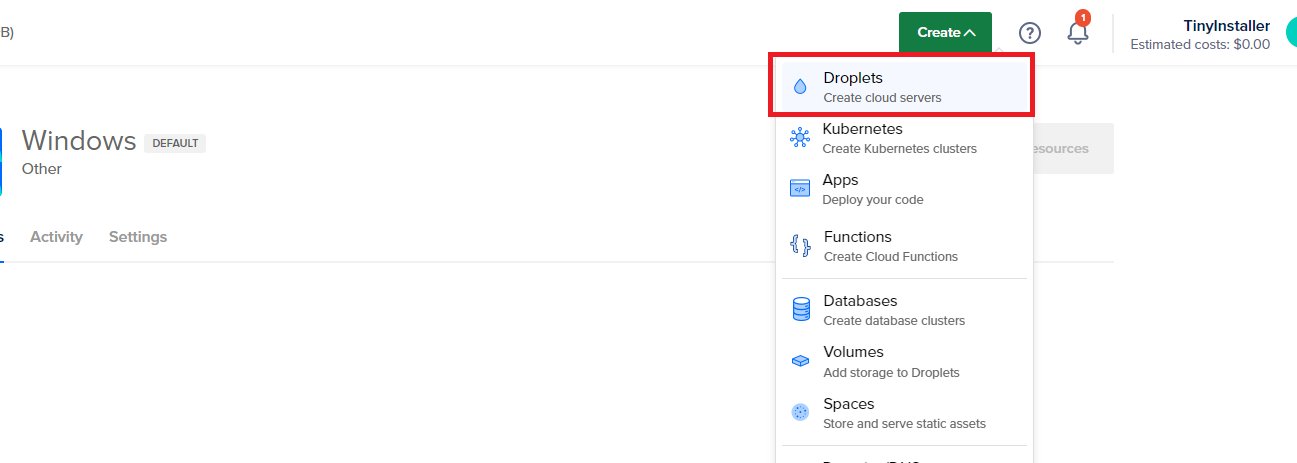Click the Apps code window icon
Screen dimensions: 1297x463
click(799, 189)
